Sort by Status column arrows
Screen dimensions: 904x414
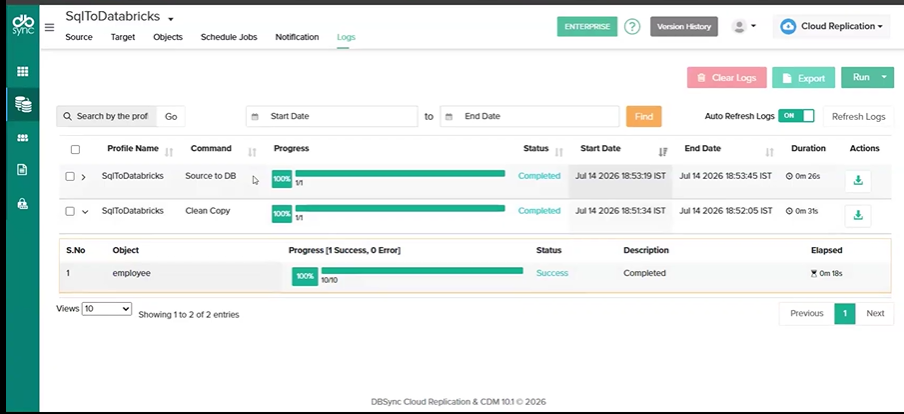tap(559, 152)
